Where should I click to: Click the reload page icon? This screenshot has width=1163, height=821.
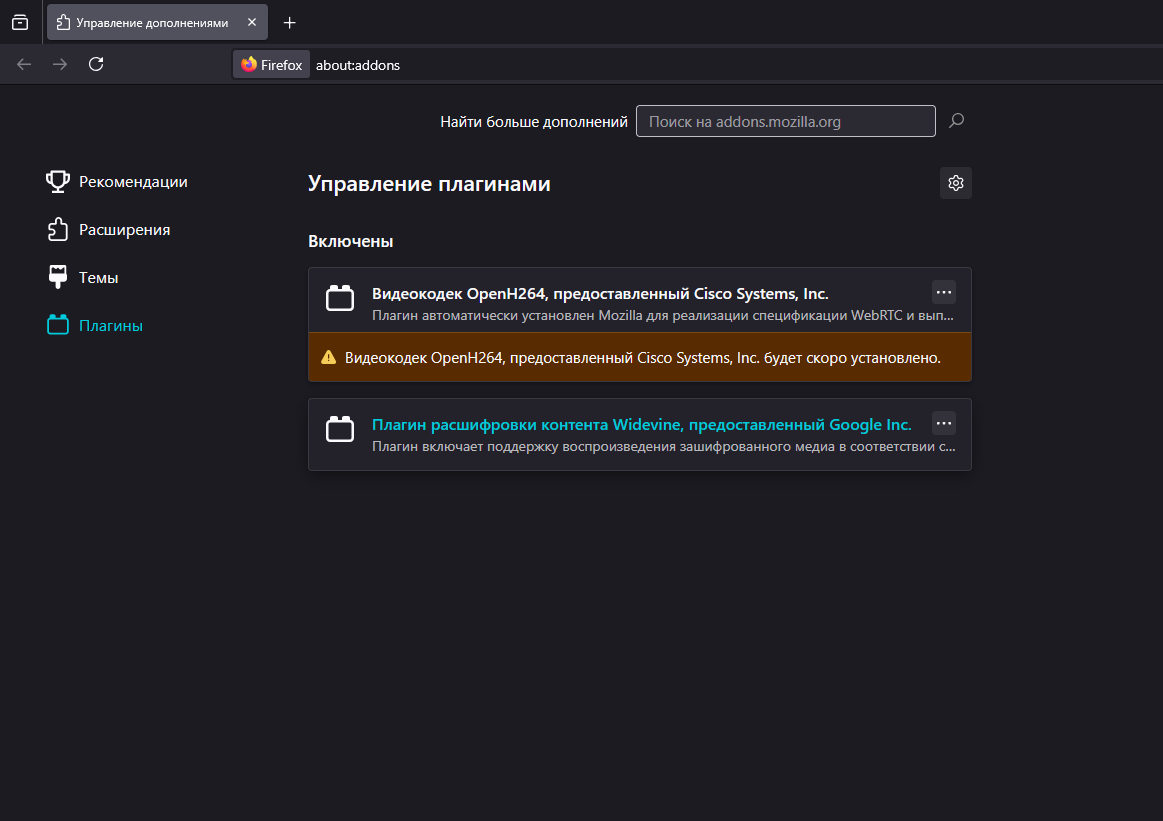96,64
